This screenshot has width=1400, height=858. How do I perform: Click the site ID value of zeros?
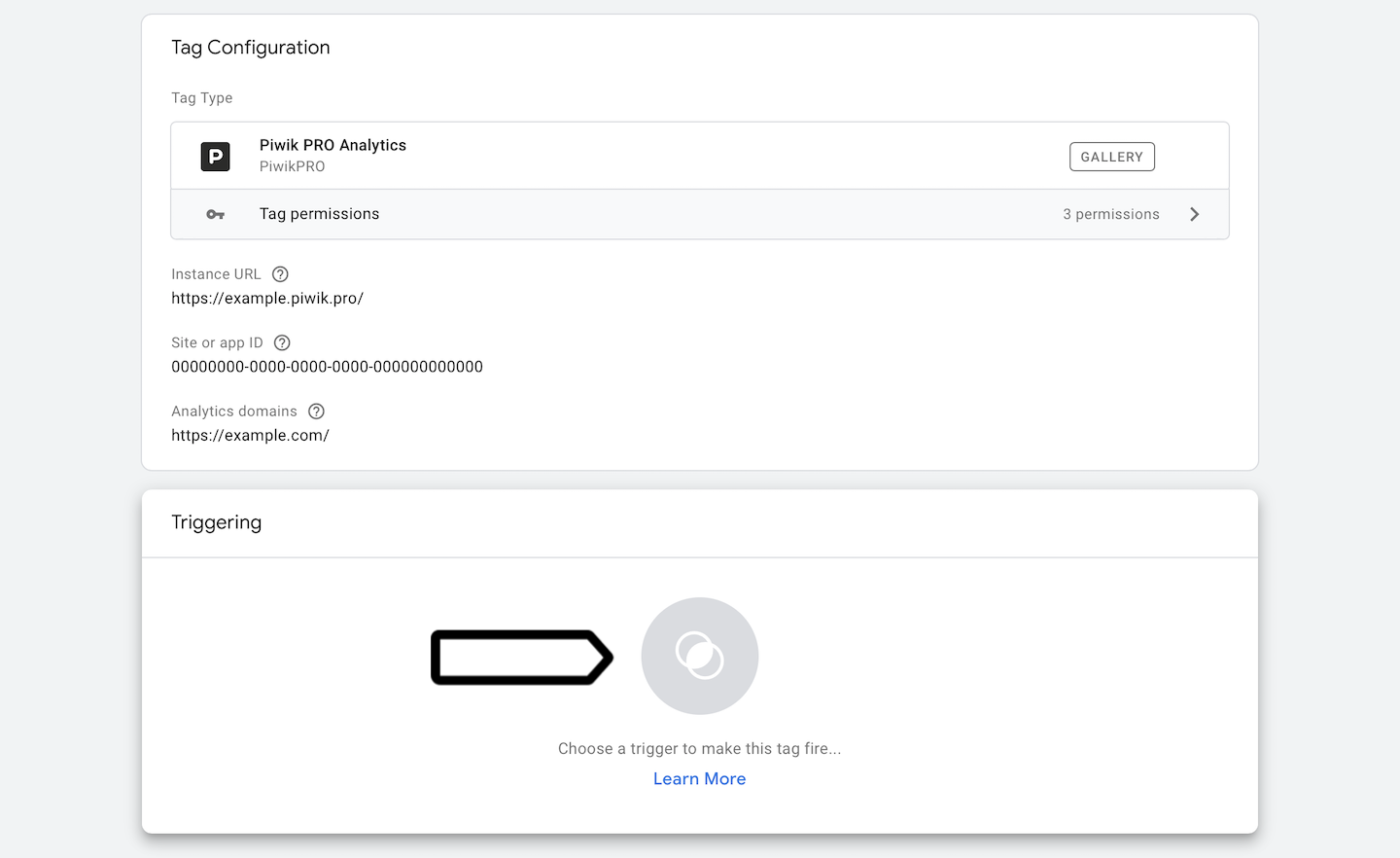[x=328, y=367]
